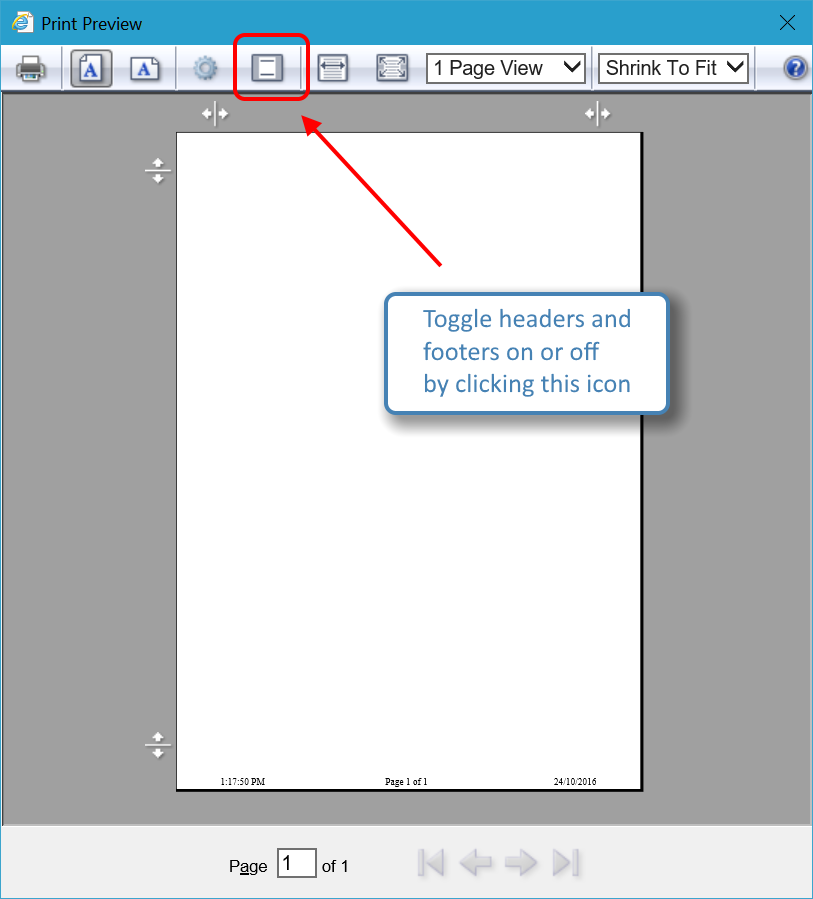Go to the next page

click(520, 863)
